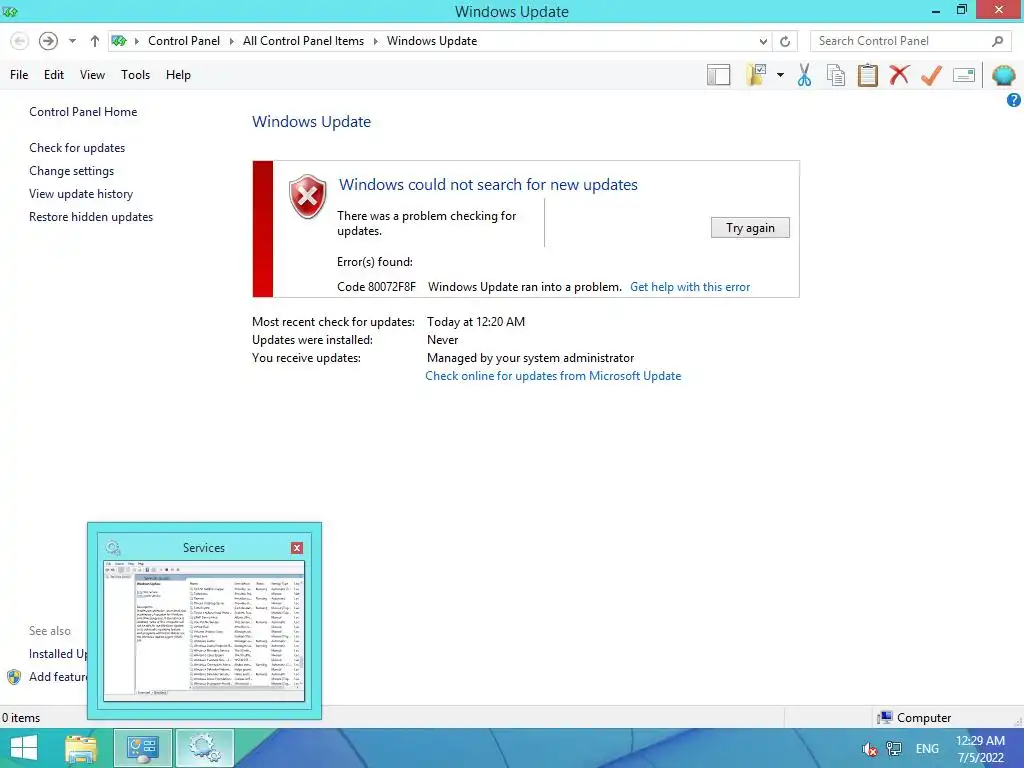The height and width of the screenshot is (768, 1024).
Task: Click Check online for updates from Microsoft Update
Action: coord(553,376)
